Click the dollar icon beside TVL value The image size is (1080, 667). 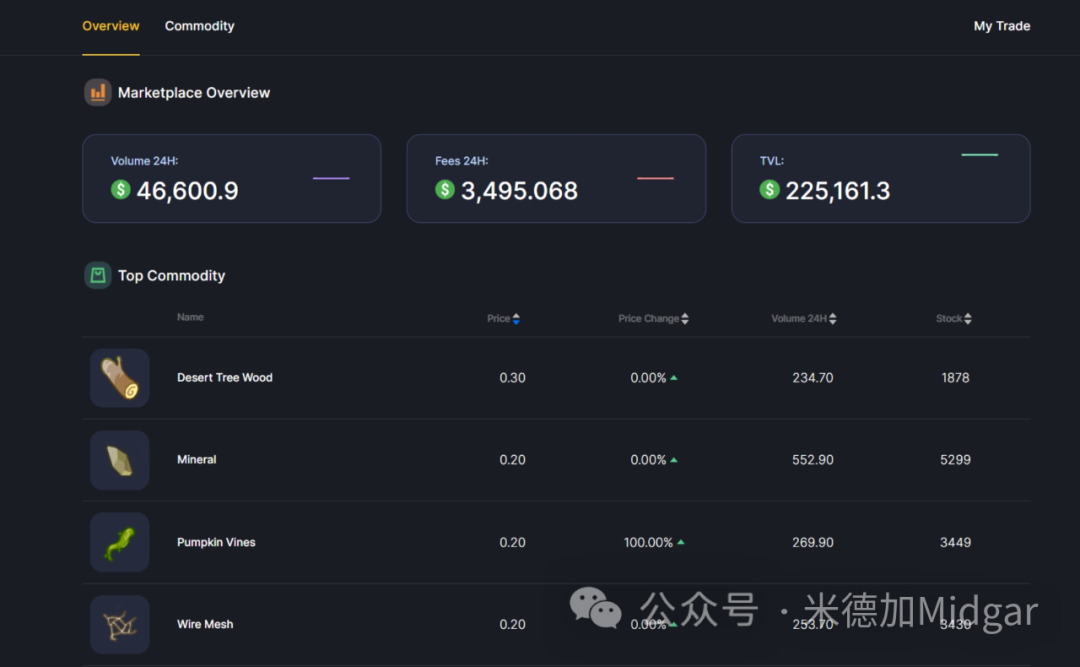click(x=769, y=190)
